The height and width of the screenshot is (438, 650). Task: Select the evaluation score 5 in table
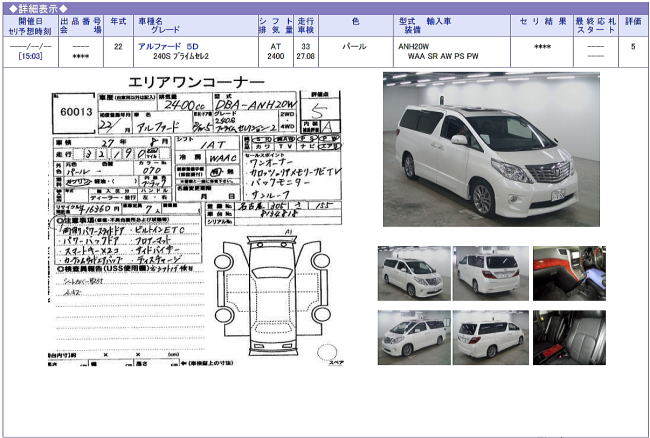pos(633,46)
